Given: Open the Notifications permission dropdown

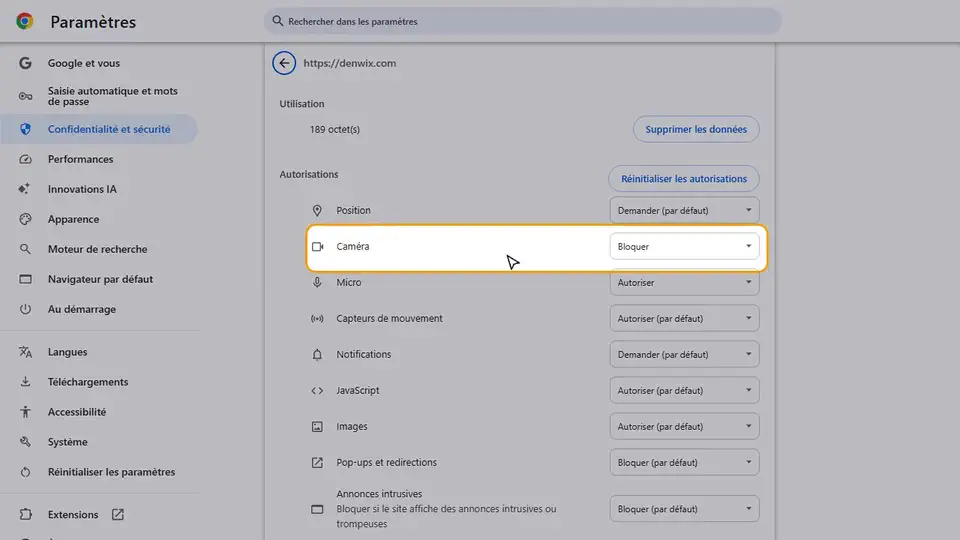Looking at the screenshot, I should 684,354.
